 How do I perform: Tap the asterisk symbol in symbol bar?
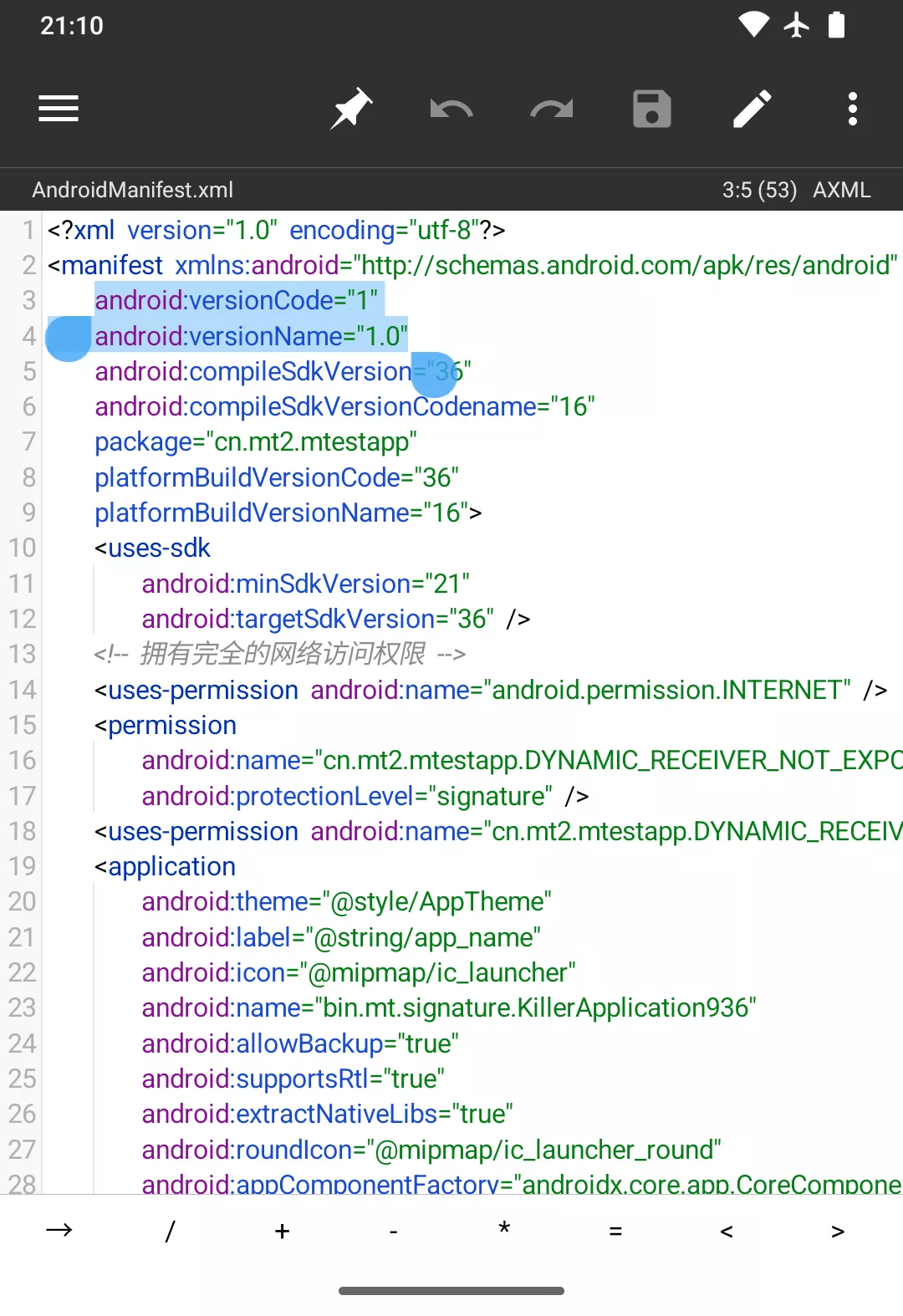[x=504, y=1230]
